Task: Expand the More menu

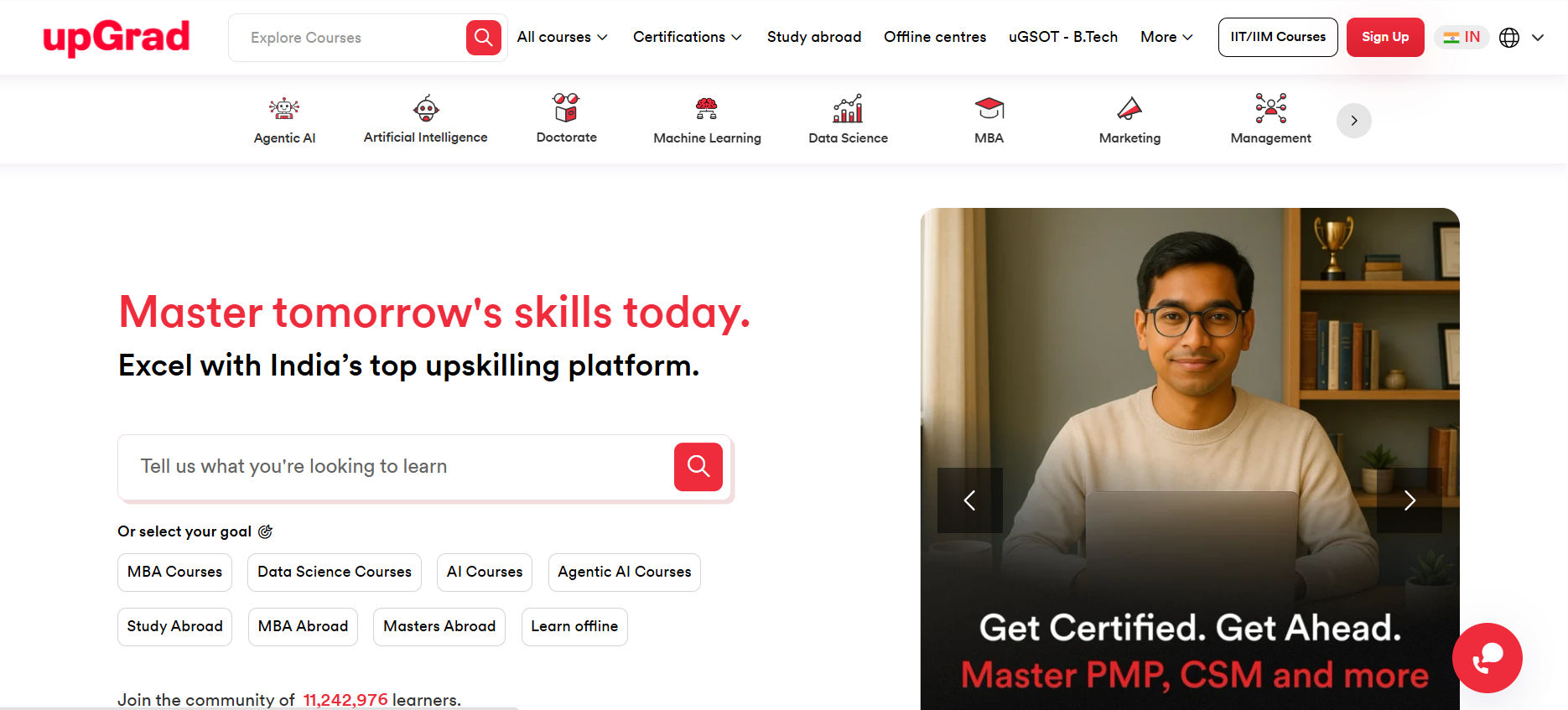Action: click(1166, 37)
